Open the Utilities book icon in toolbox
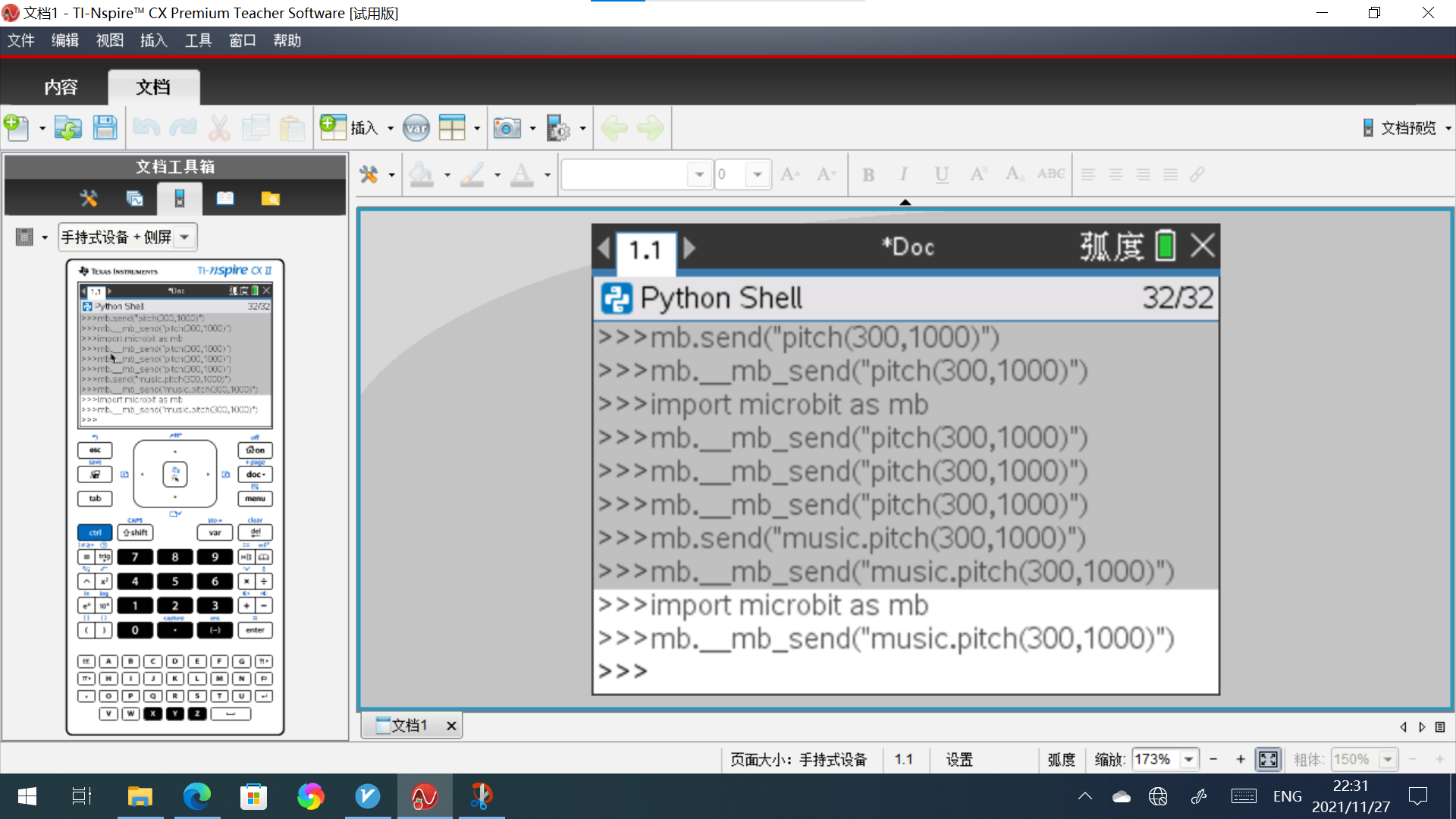The width and height of the screenshot is (1456, 819). tap(225, 199)
